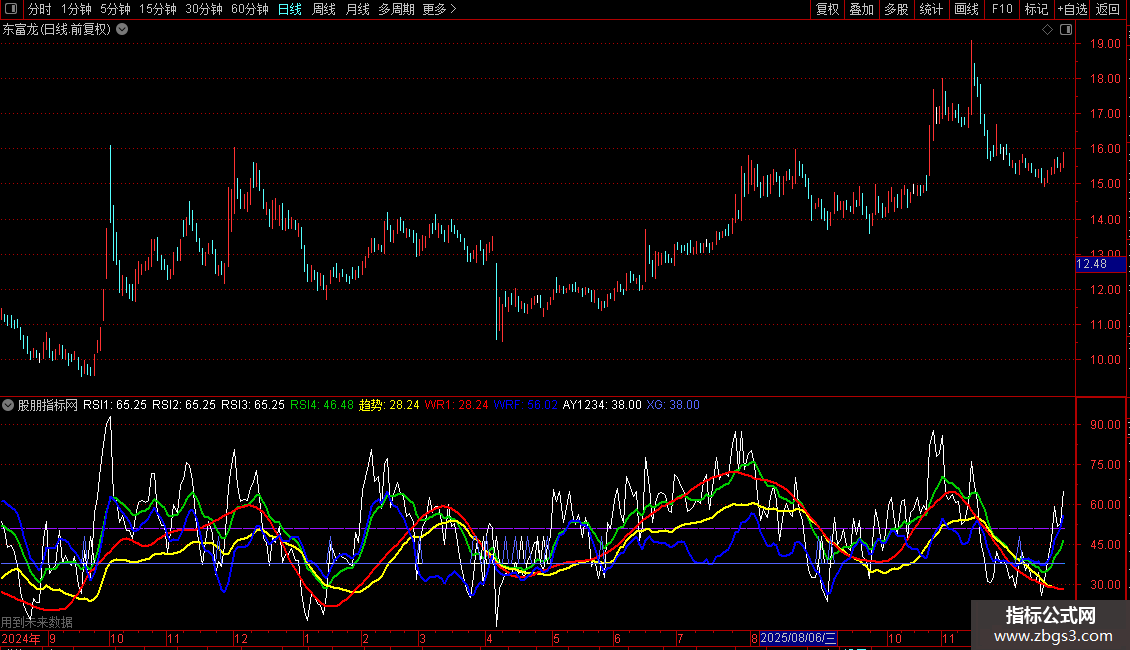Viewport: 1130px width, 650px height.
Task: Click the panel layout icon at top-left
Action: tap(11, 9)
